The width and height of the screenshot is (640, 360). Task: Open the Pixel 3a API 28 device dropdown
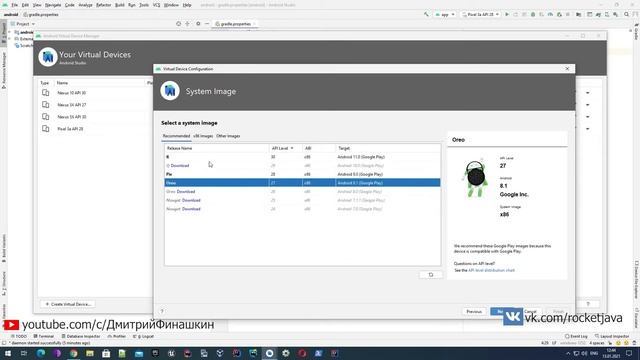click(x=480, y=14)
